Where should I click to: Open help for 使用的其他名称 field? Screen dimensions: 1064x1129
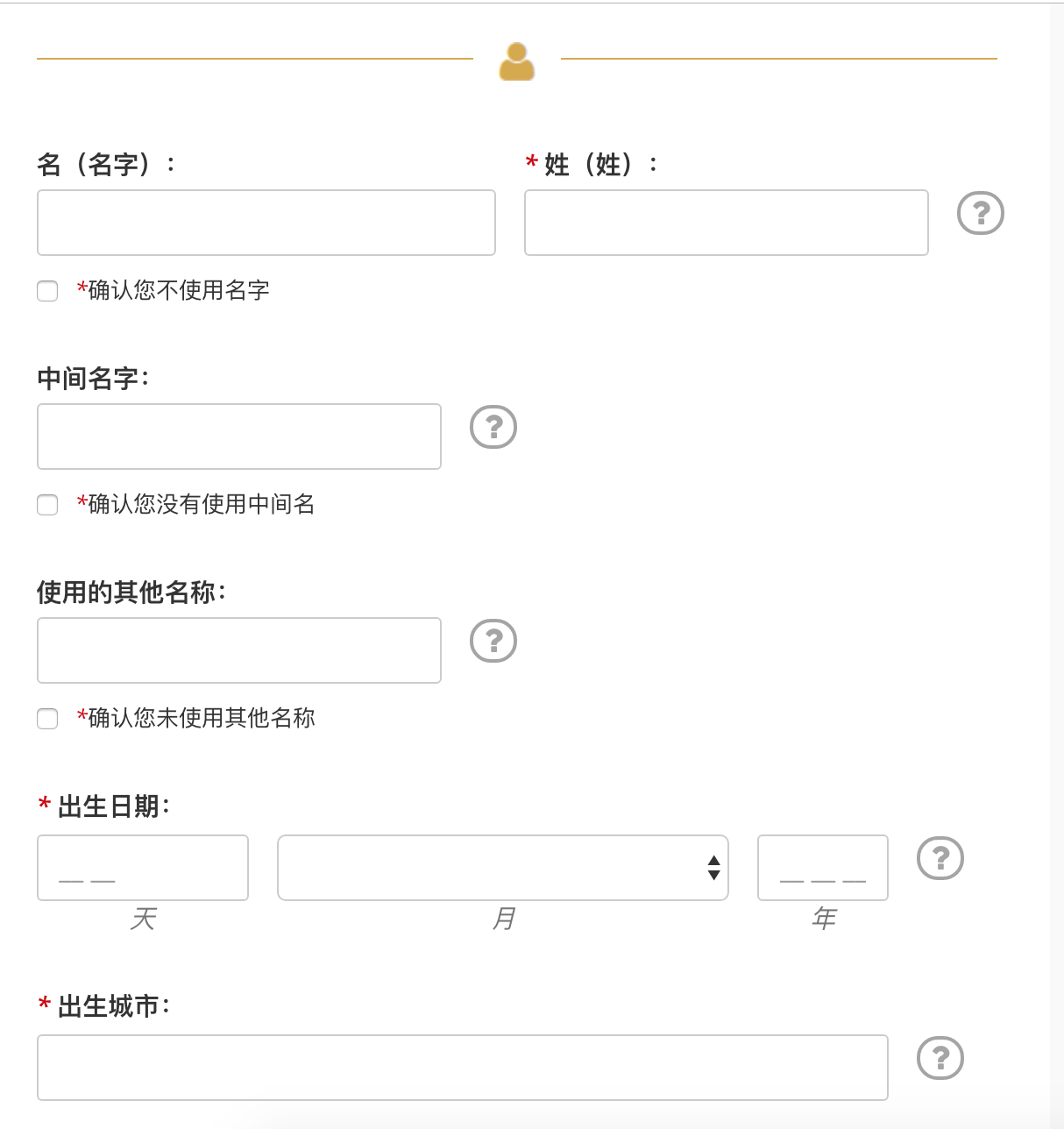point(493,641)
